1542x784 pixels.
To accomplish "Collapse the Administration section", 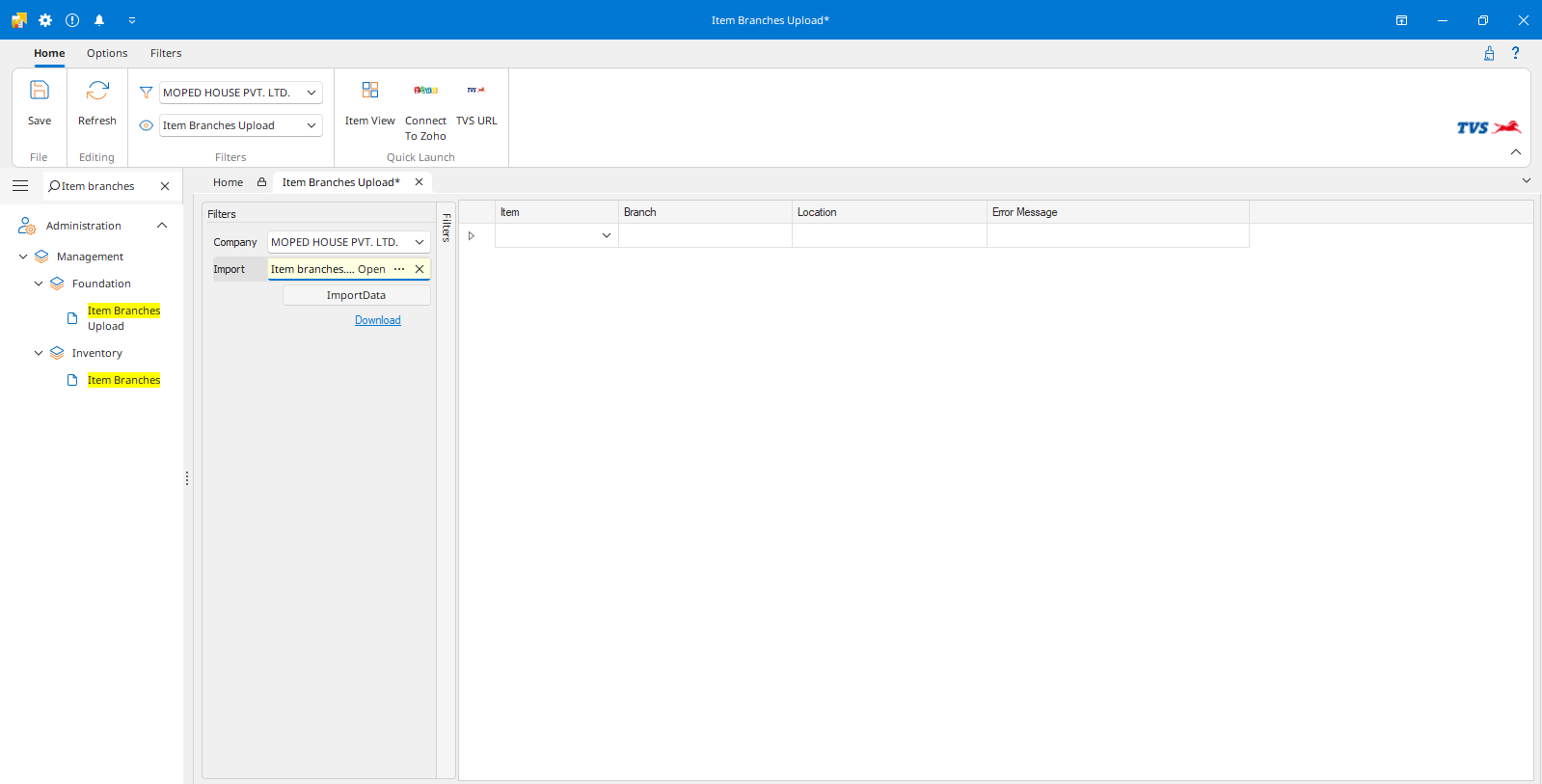I will click(162, 226).
